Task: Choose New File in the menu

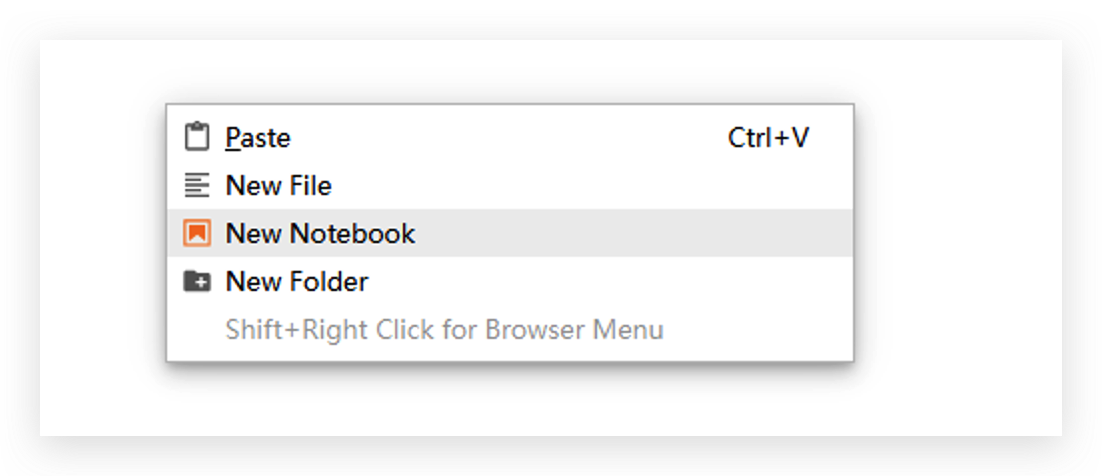Action: 510,186
